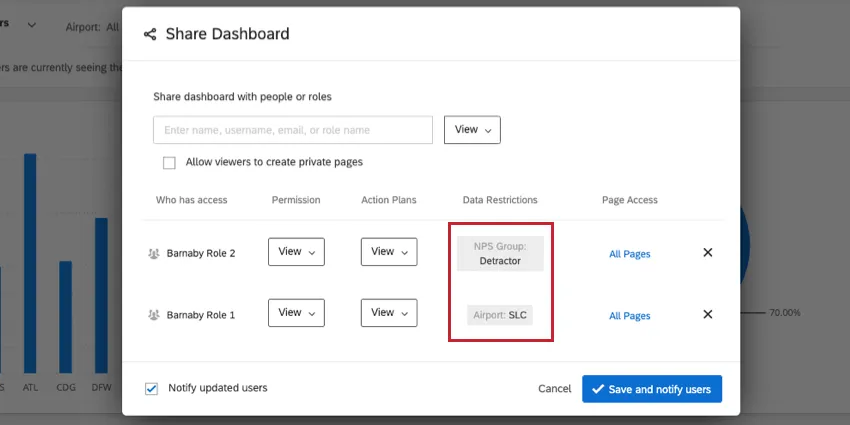Open Permission dropdown for Barnaby Role 2

tap(296, 252)
